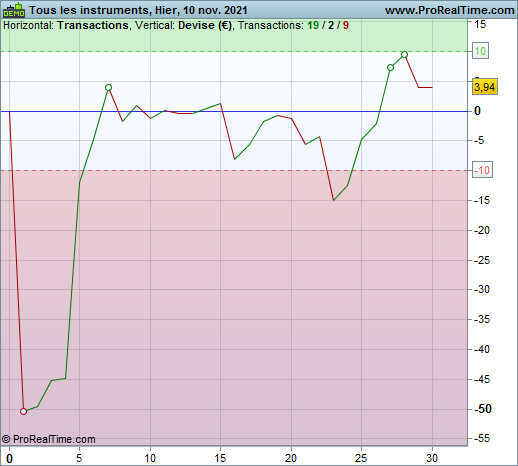Click the 0 label on the vertical axis
518x466 pixels.
[477, 111]
